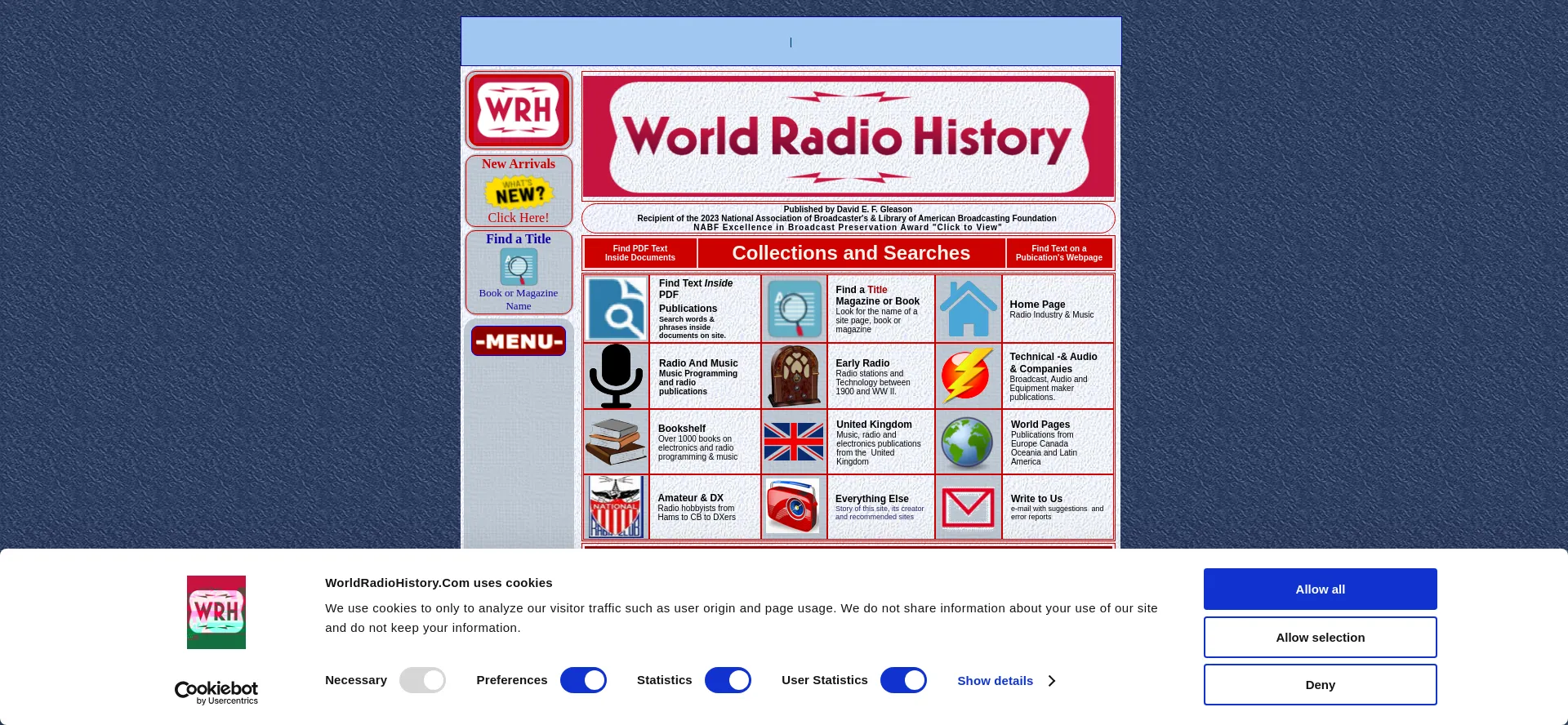Screen dimensions: 1568x725
Task: Open the Write to Us text link
Action: click(1036, 499)
